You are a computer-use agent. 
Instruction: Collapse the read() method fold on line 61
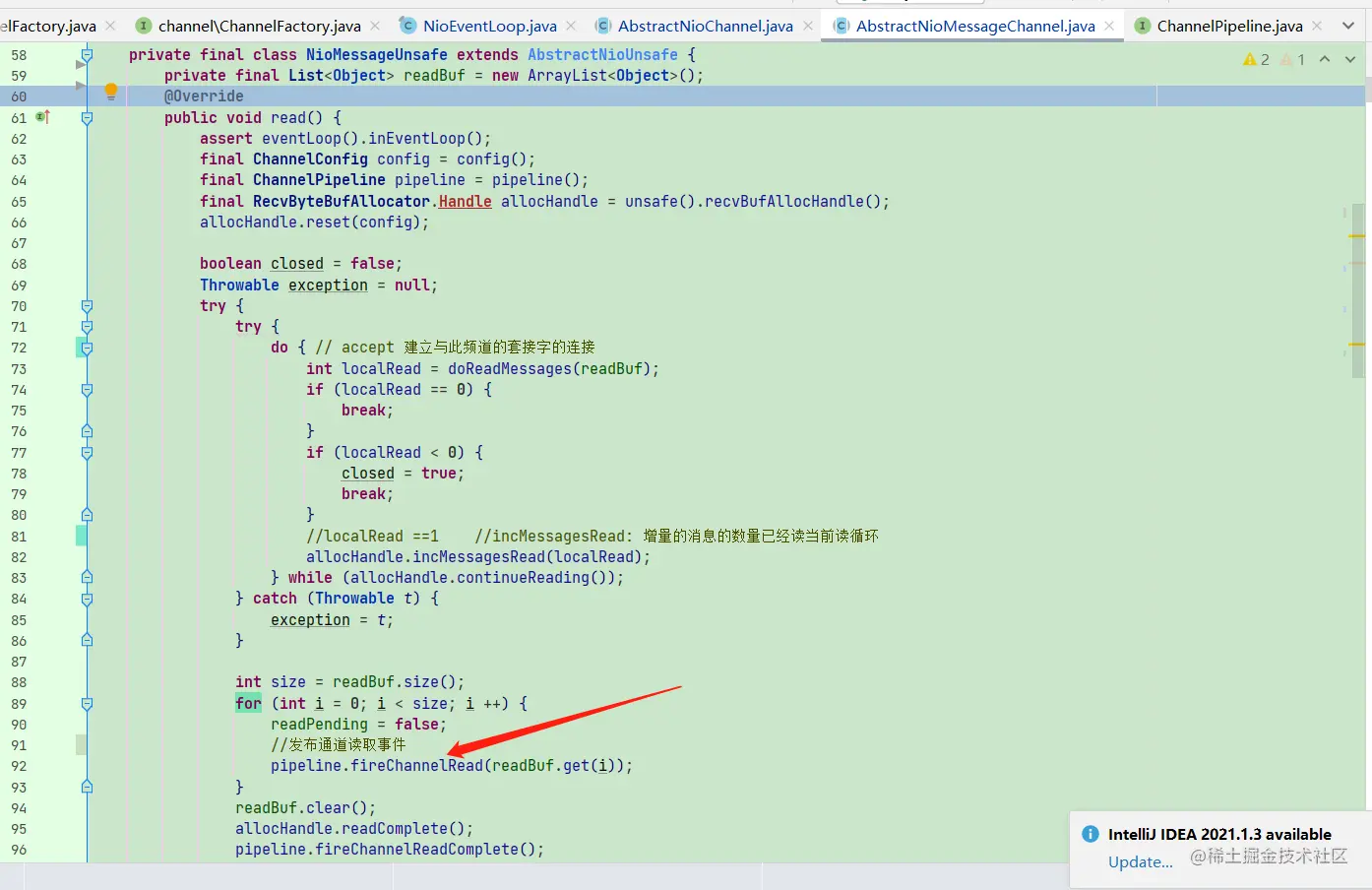(87, 118)
